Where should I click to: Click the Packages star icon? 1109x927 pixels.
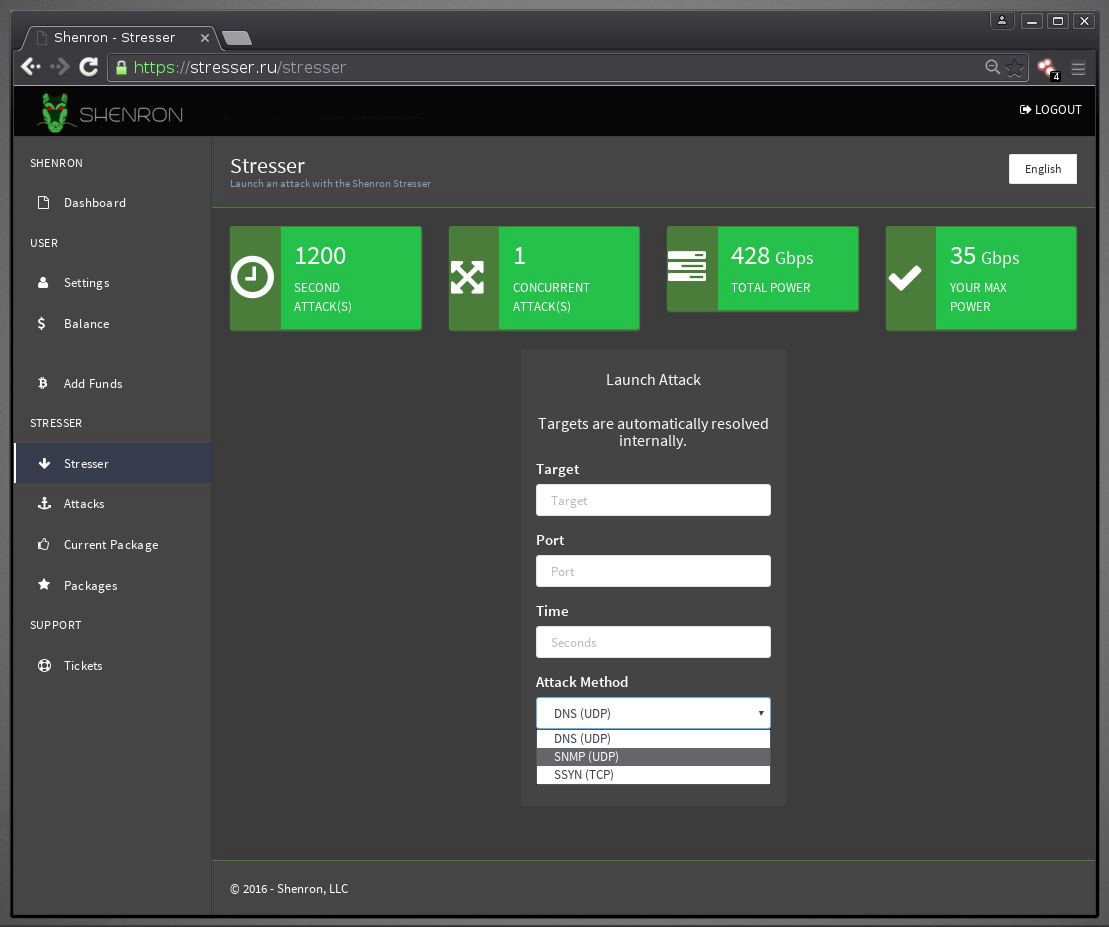tap(44, 585)
